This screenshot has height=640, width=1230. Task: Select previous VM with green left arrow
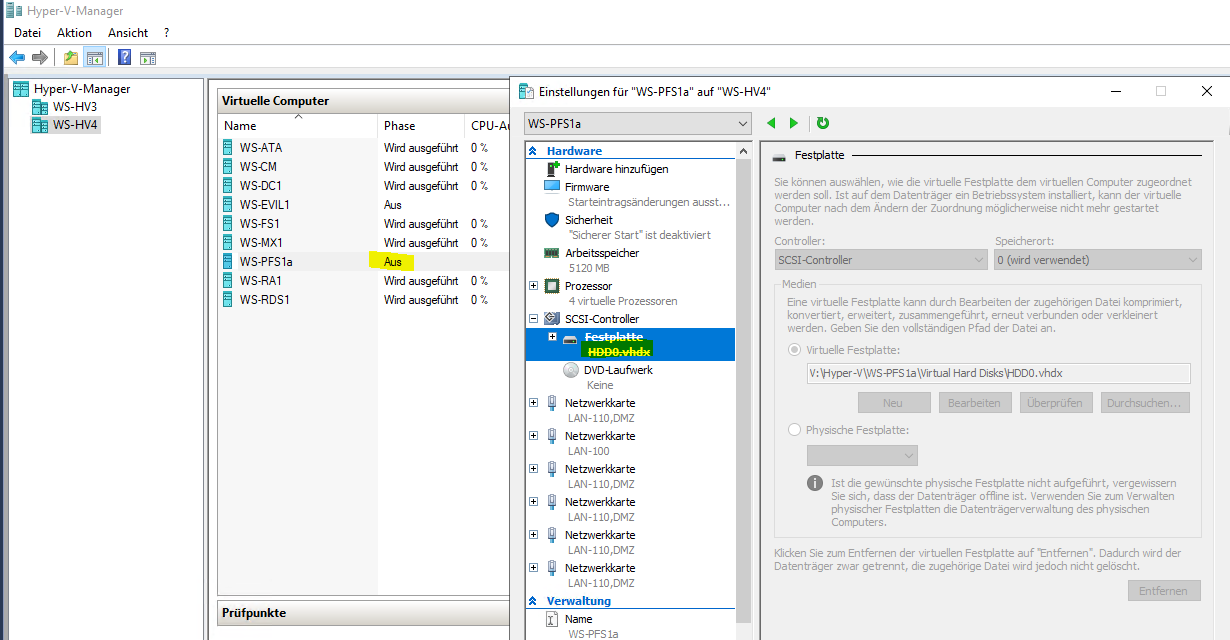coord(771,123)
